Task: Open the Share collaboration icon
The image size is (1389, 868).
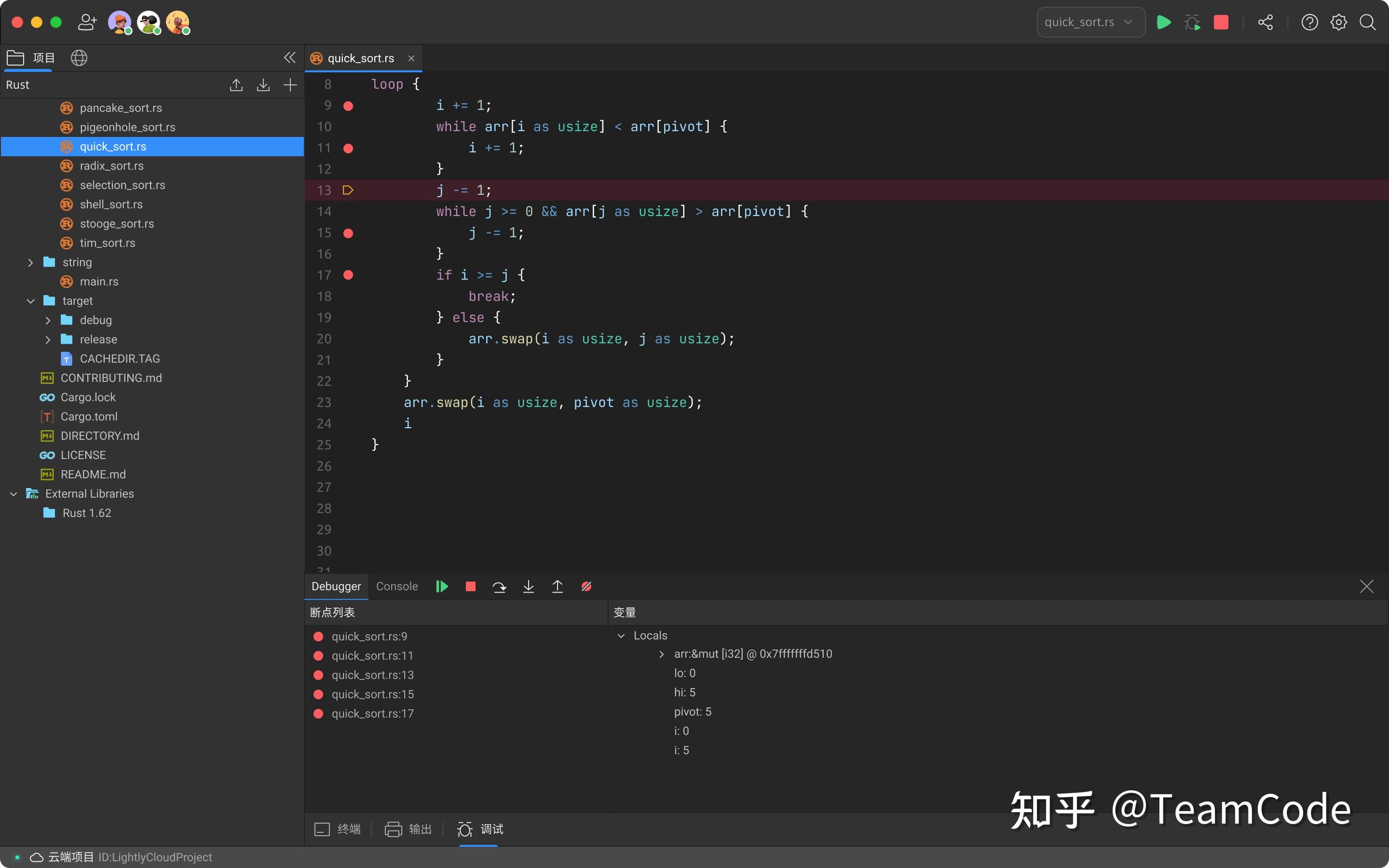Action: (1266, 22)
